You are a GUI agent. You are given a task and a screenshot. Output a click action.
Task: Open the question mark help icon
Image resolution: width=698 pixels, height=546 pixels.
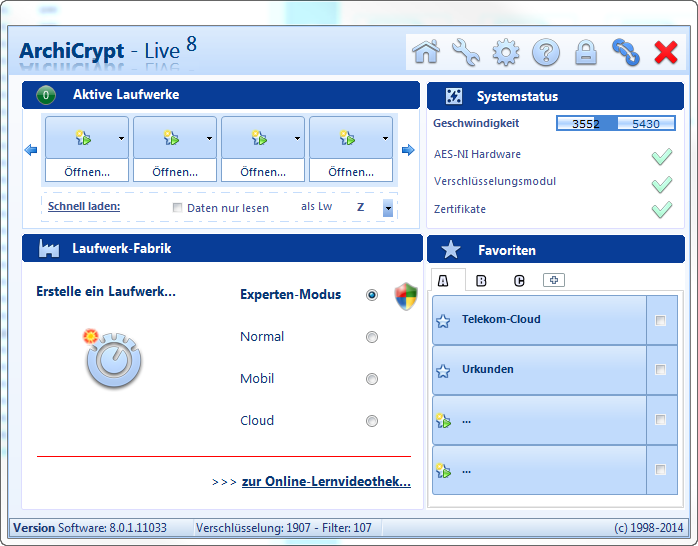[546, 53]
